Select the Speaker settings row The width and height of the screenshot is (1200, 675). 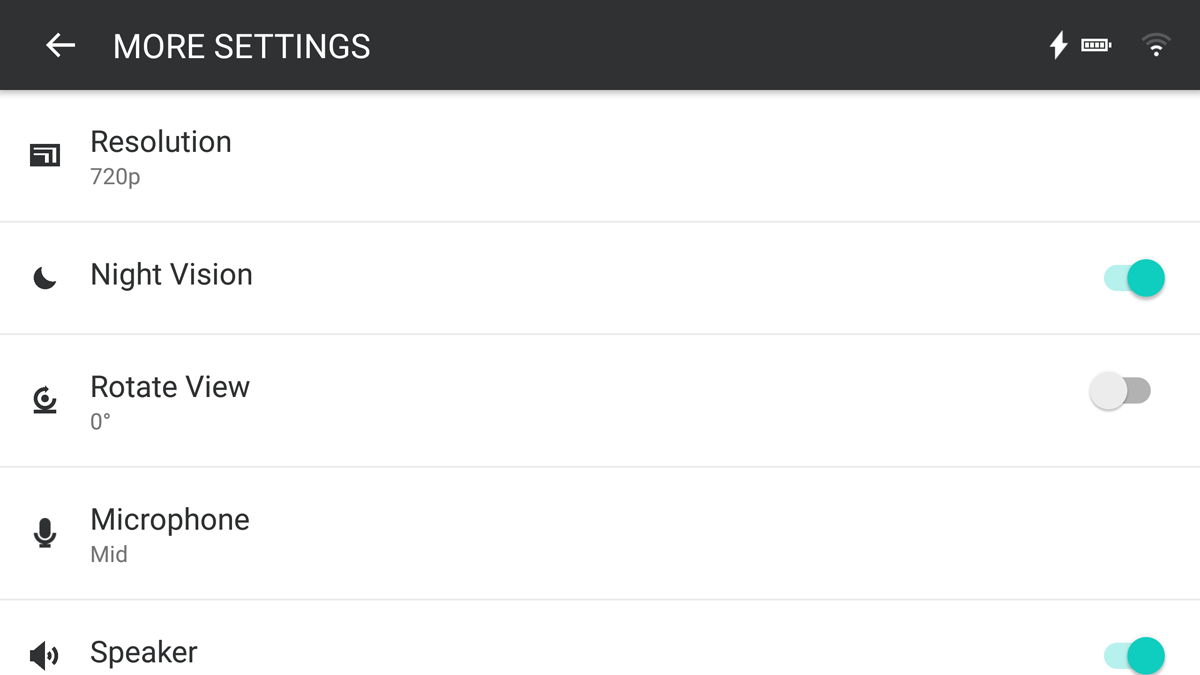coord(600,638)
